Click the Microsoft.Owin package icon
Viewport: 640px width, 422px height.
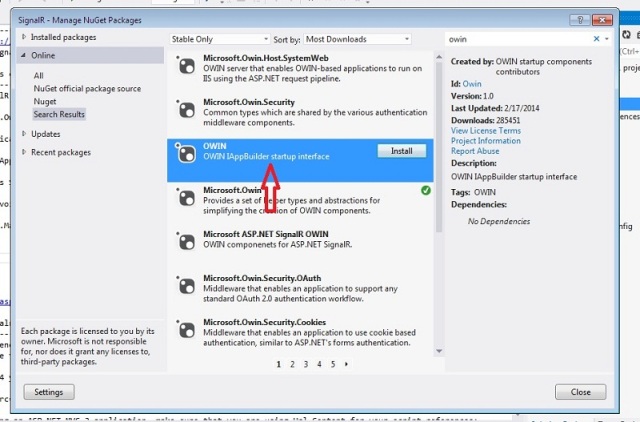pos(187,198)
